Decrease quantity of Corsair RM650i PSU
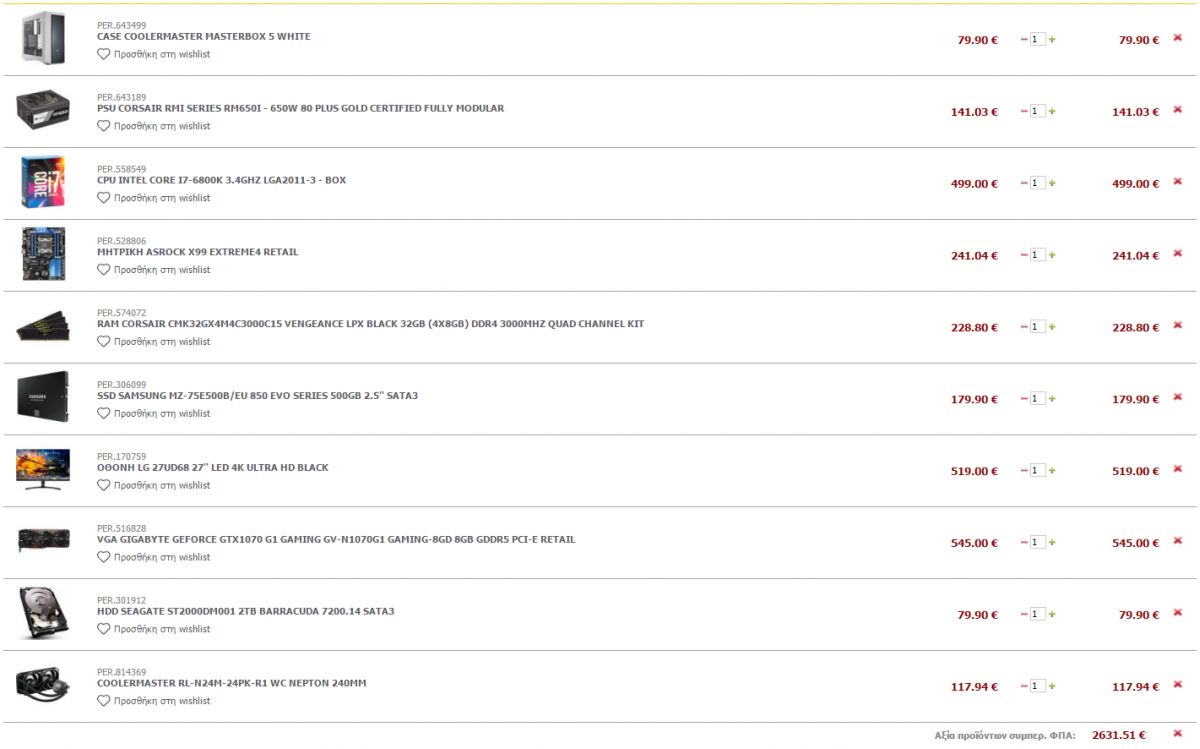Image resolution: width=1200 pixels, height=749 pixels. click(1024, 111)
